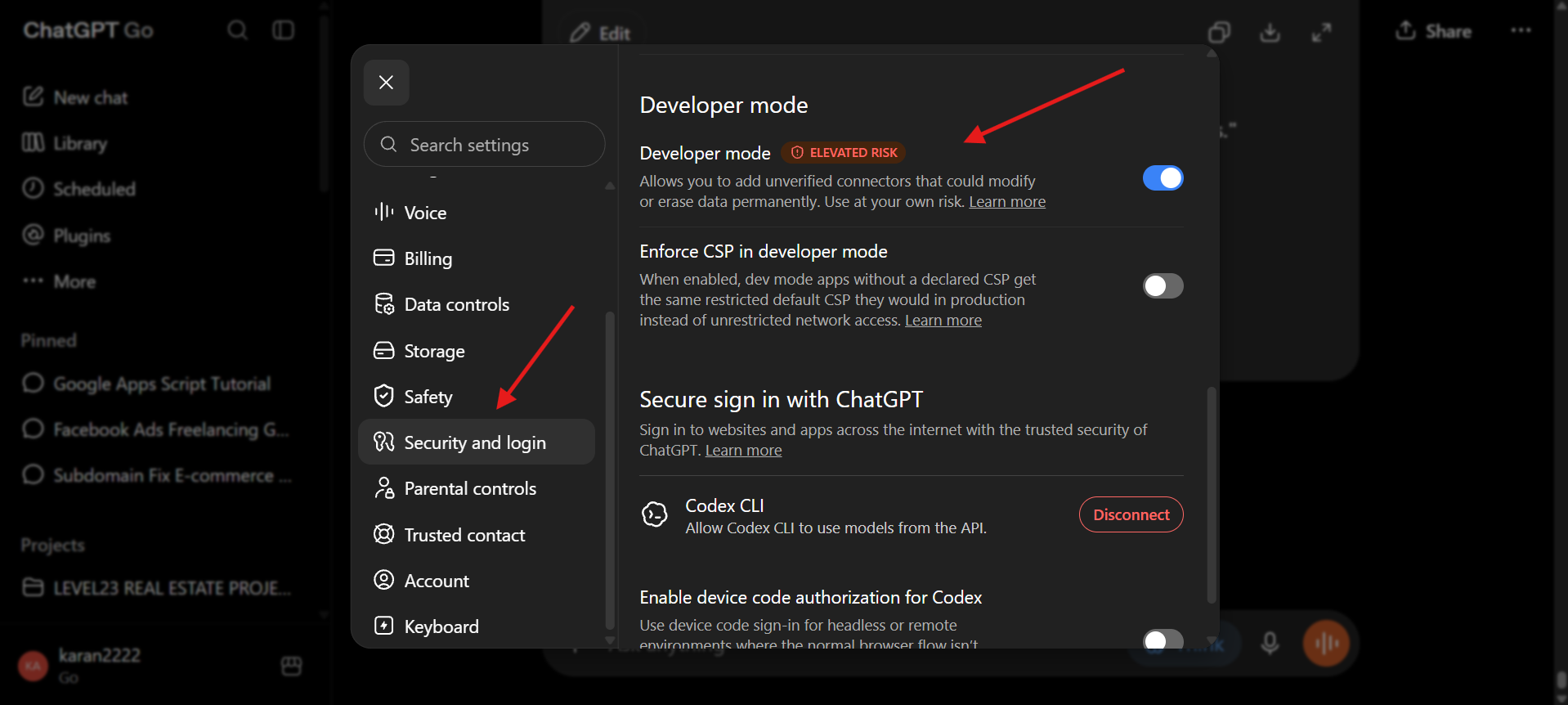
Task: Click the microphone dictation icon
Action: pos(1270,644)
